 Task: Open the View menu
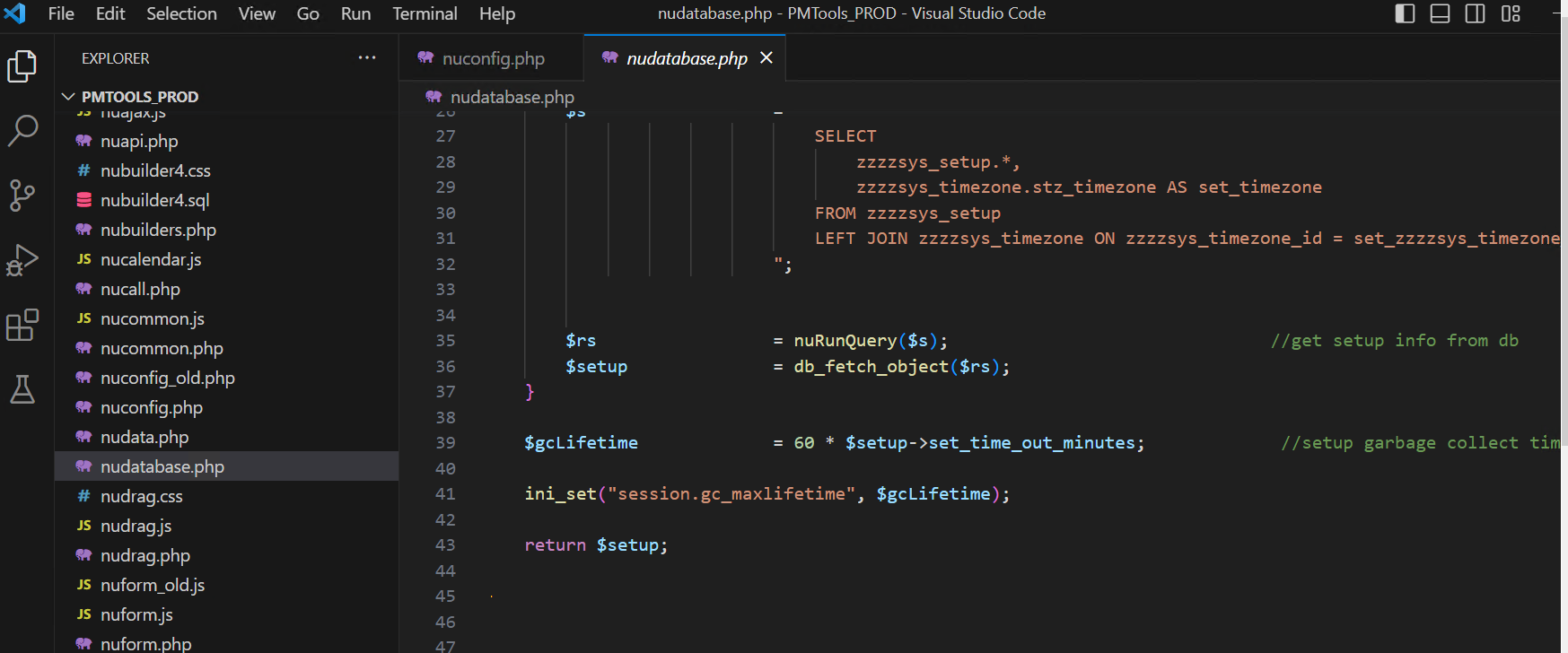(257, 13)
